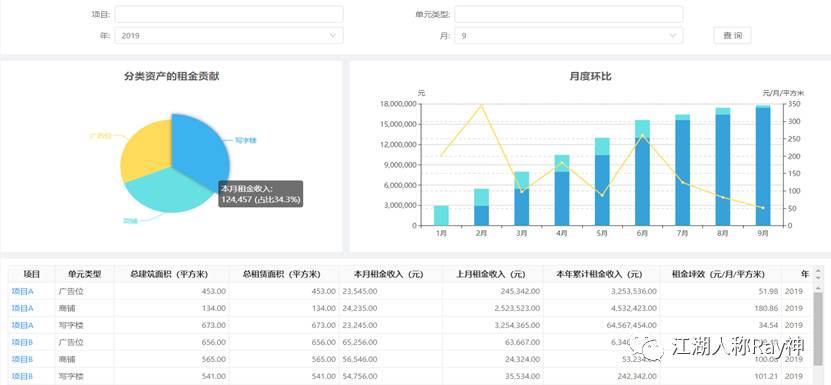Screen dimensions: 831x385
Task: Click the cell 64,567,454.00
Action: [602, 325]
